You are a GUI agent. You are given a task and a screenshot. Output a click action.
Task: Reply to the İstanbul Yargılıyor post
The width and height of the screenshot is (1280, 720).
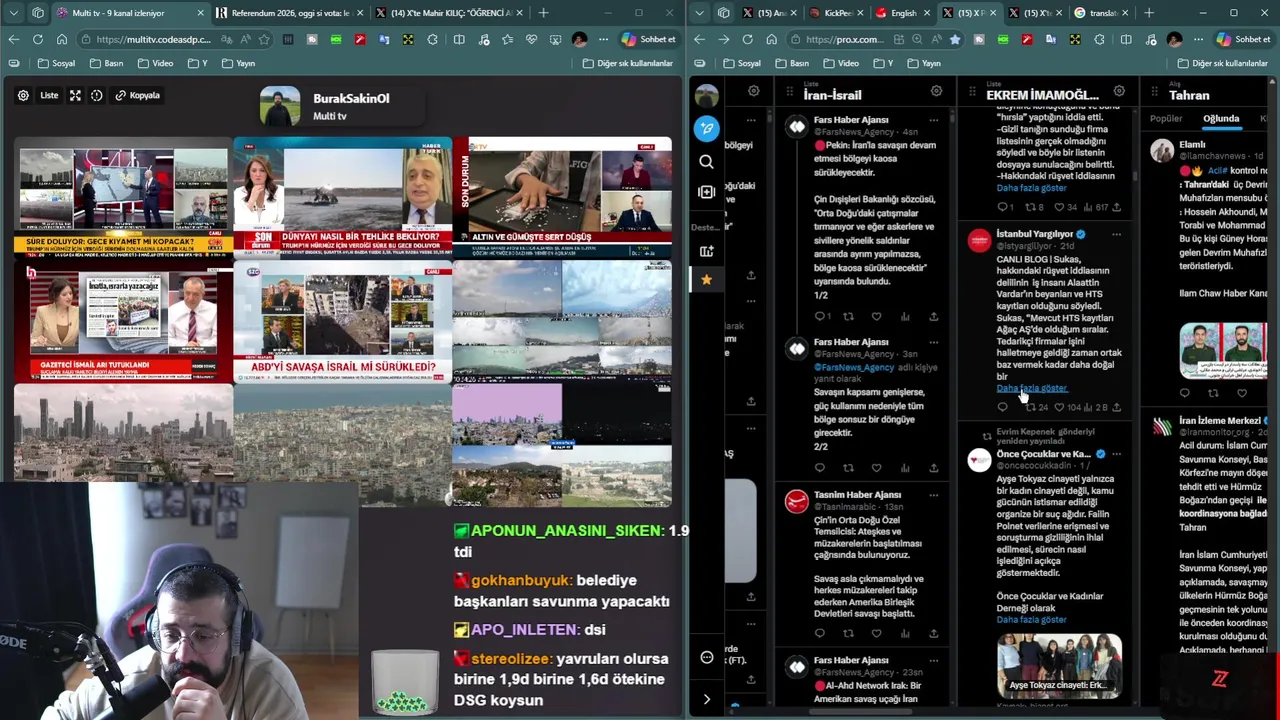pyautogui.click(x=1003, y=408)
